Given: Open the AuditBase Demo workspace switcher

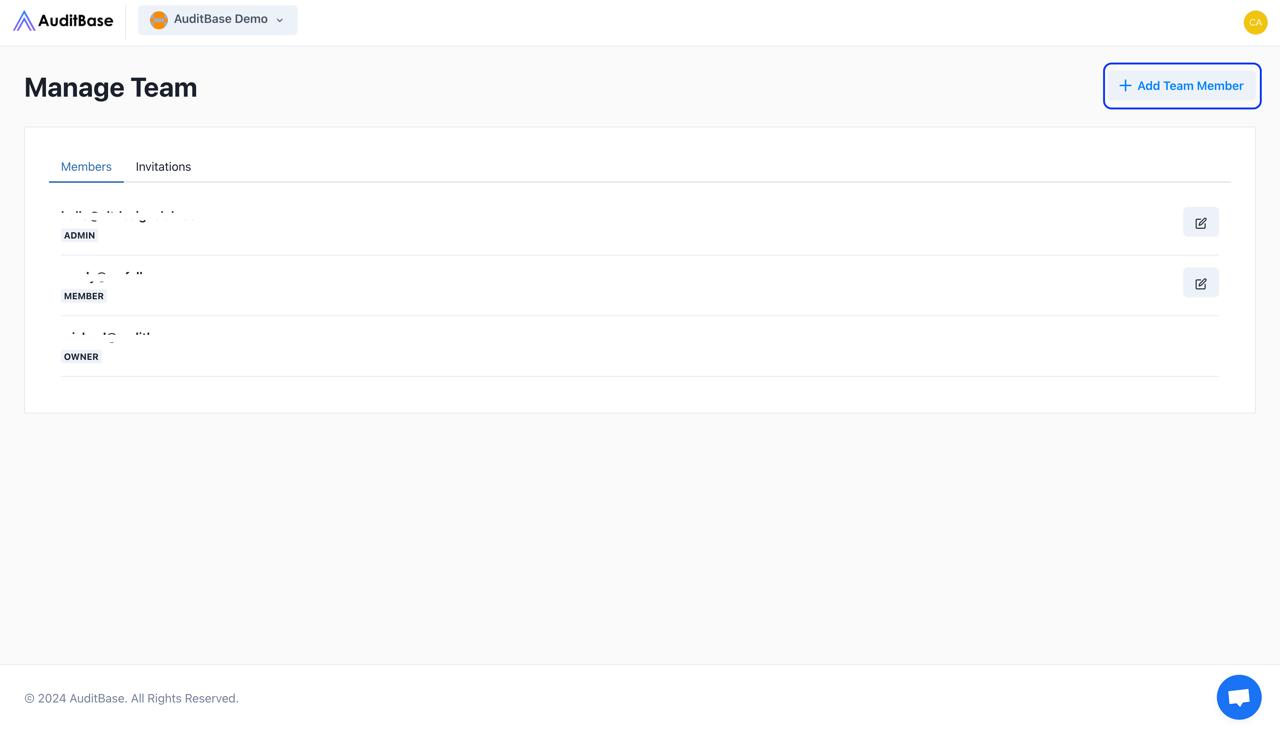Looking at the screenshot, I should click(218, 20).
